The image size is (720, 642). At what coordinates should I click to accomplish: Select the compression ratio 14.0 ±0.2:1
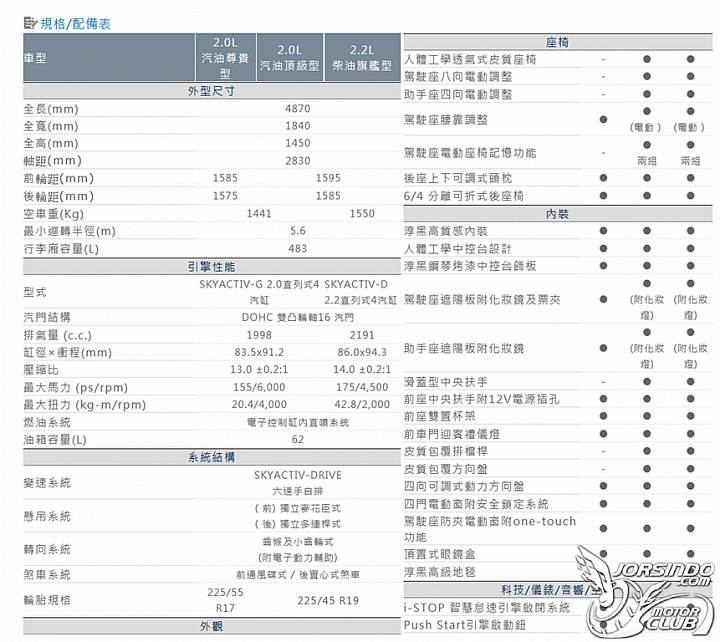tap(362, 370)
